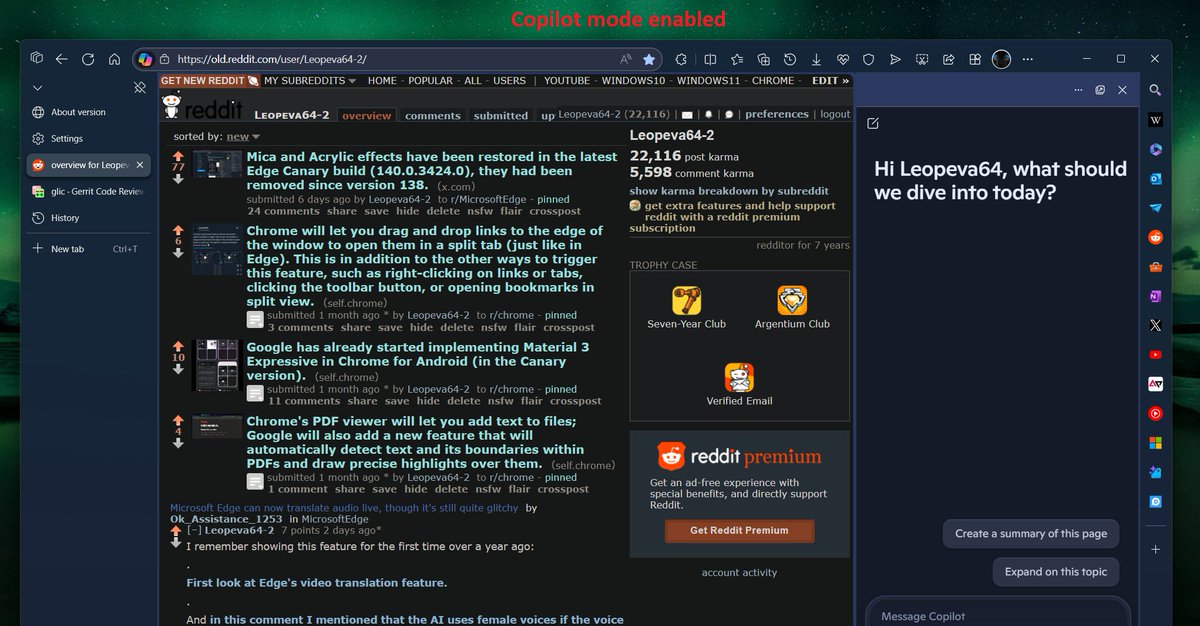Switch to the submitted profile tab
The image size is (1200, 626).
click(x=501, y=115)
